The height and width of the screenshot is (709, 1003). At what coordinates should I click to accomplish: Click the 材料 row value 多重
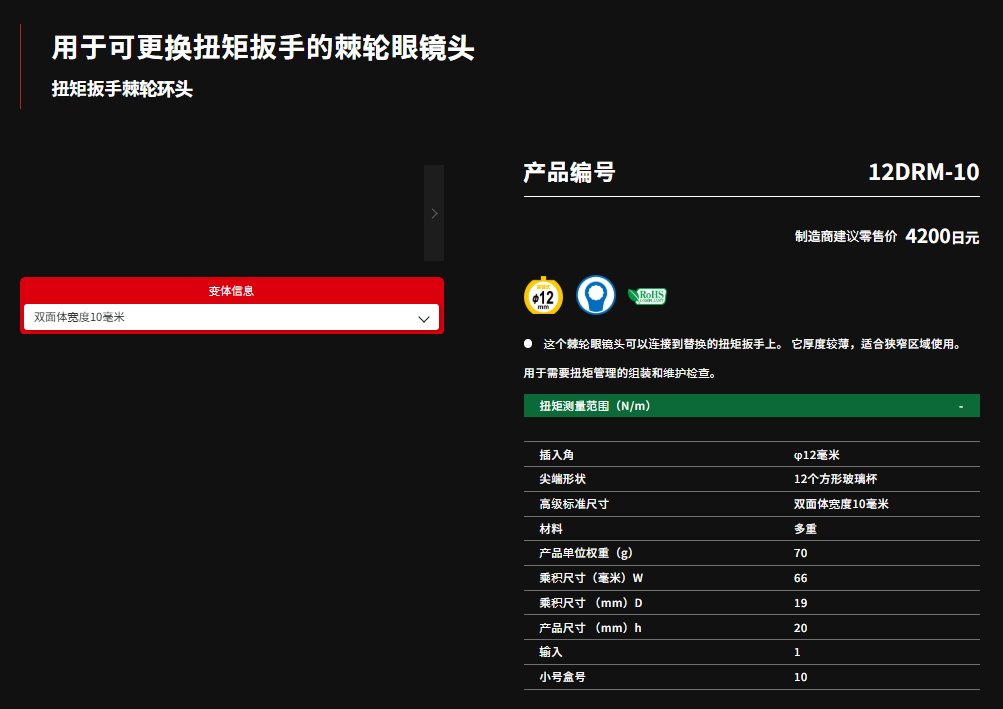[805, 529]
